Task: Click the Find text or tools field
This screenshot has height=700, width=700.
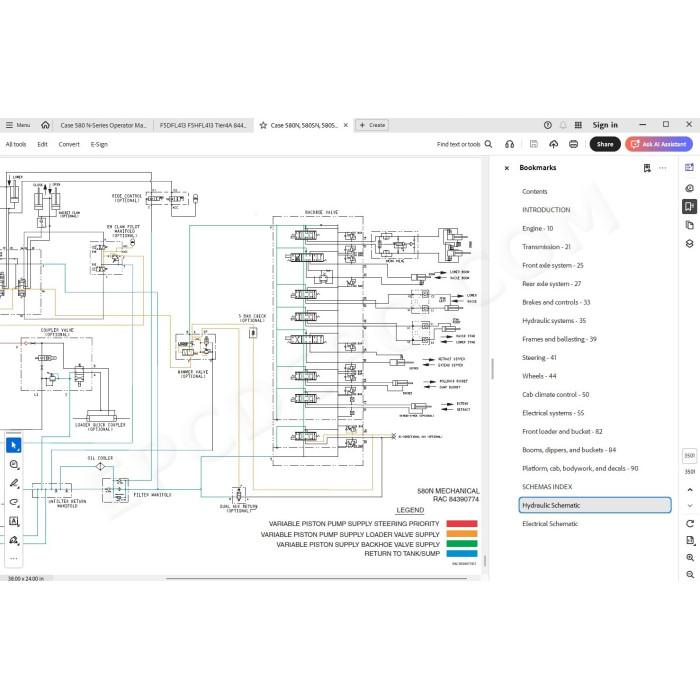Action: (458, 144)
